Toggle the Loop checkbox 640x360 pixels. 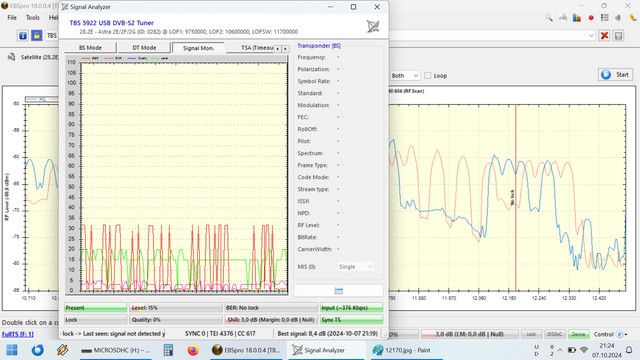point(428,76)
